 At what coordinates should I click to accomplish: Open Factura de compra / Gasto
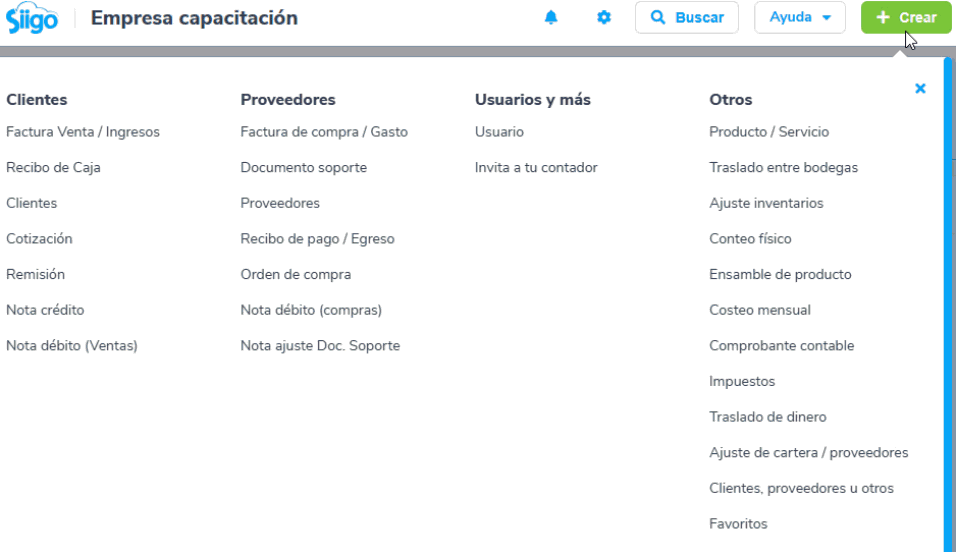click(324, 132)
